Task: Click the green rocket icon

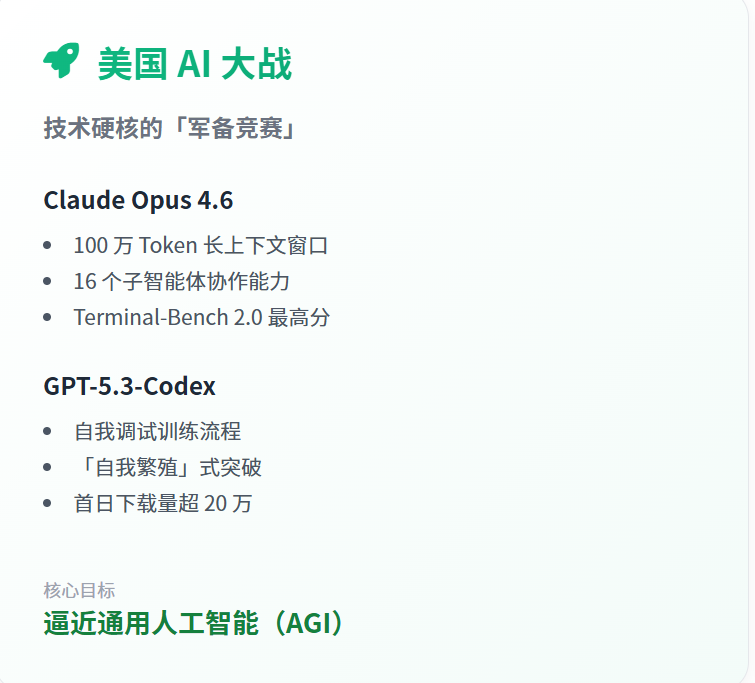Action: [60, 62]
